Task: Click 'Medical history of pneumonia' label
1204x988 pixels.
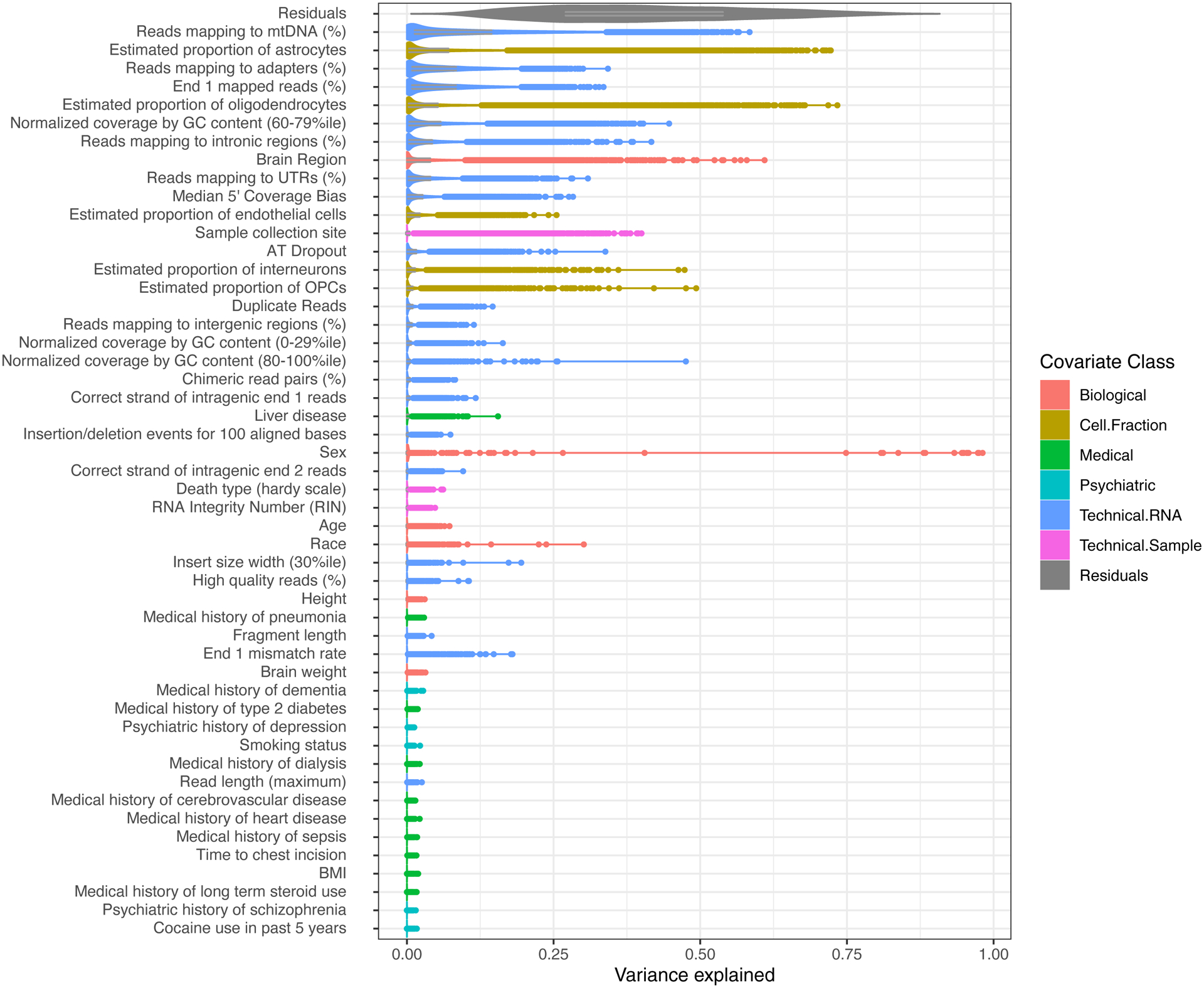Action: tap(245, 617)
